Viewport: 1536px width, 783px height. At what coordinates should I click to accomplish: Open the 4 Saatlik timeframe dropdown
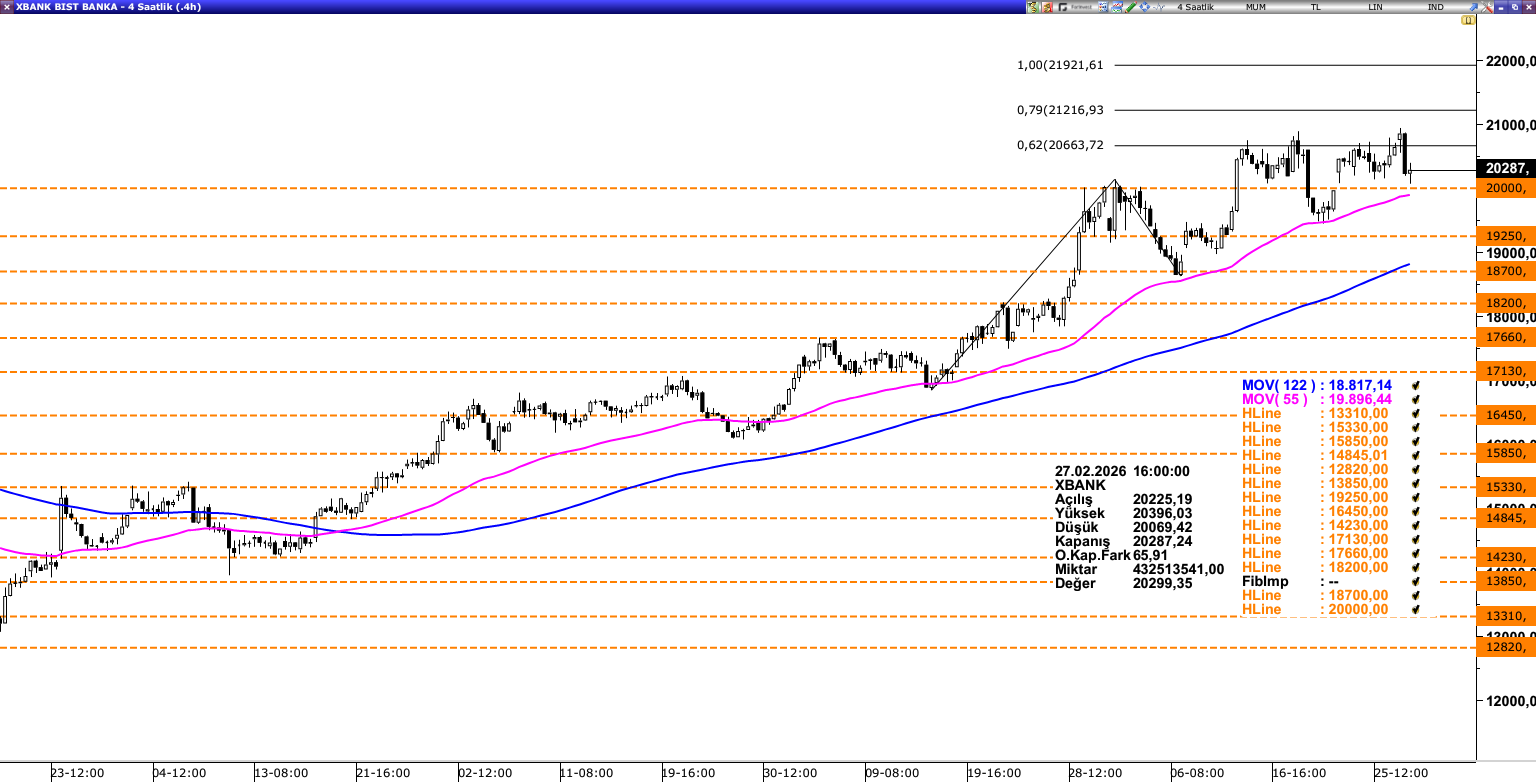pyautogui.click(x=1195, y=7)
